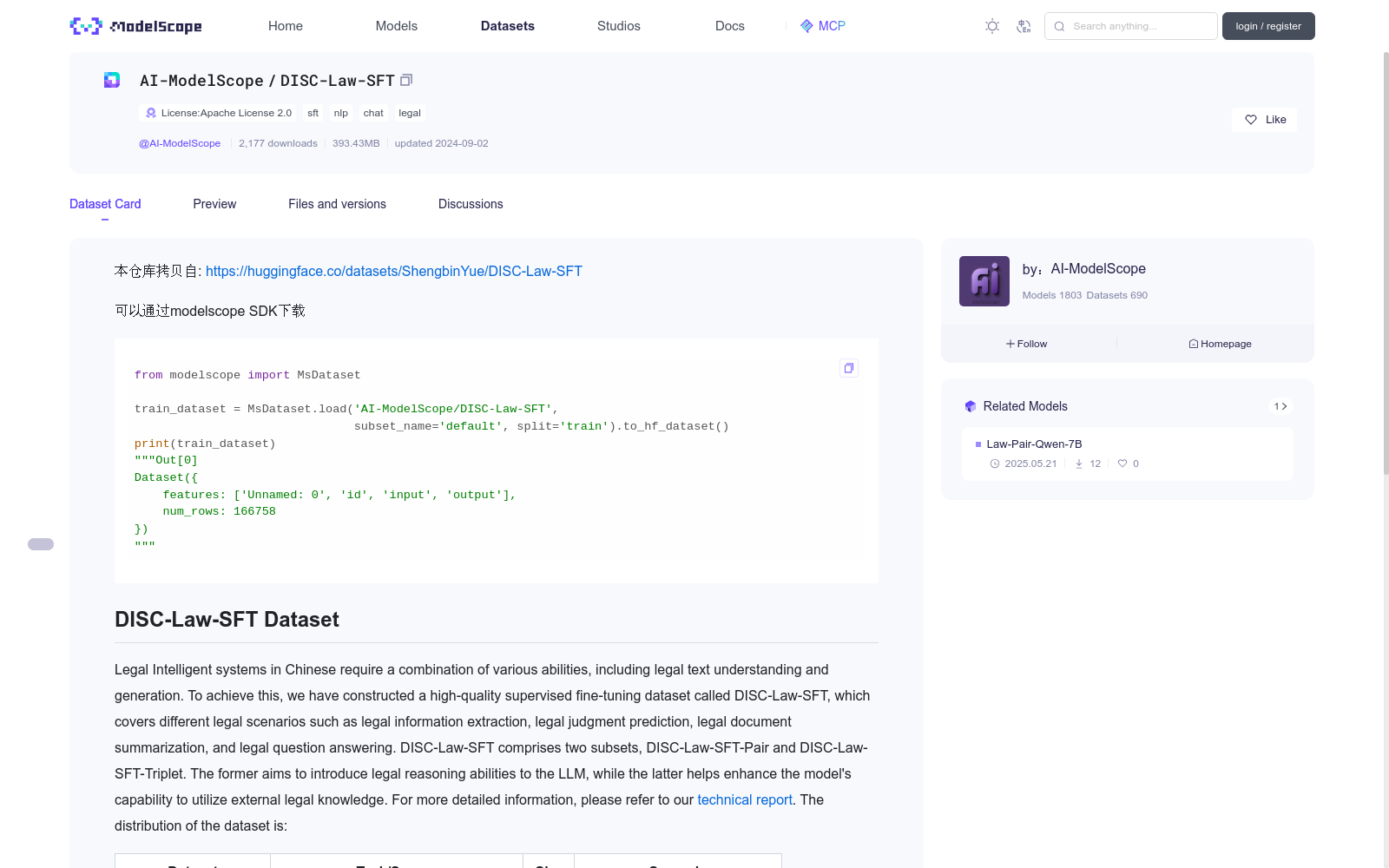Click the 'Datasets 690' count text
This screenshot has height=868, width=1389.
click(x=1117, y=295)
